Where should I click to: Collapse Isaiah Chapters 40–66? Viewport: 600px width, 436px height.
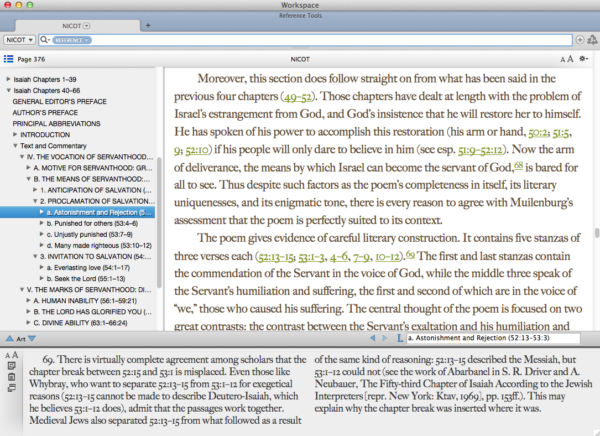pos(8,90)
